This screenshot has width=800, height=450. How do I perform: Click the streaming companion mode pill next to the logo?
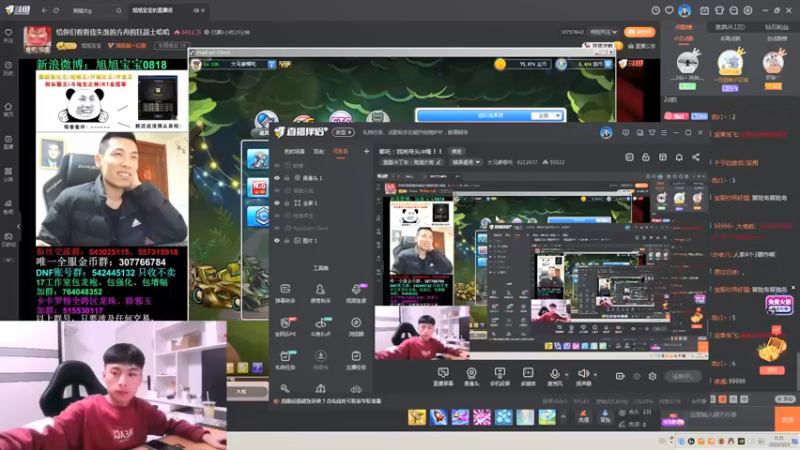tap(343, 132)
